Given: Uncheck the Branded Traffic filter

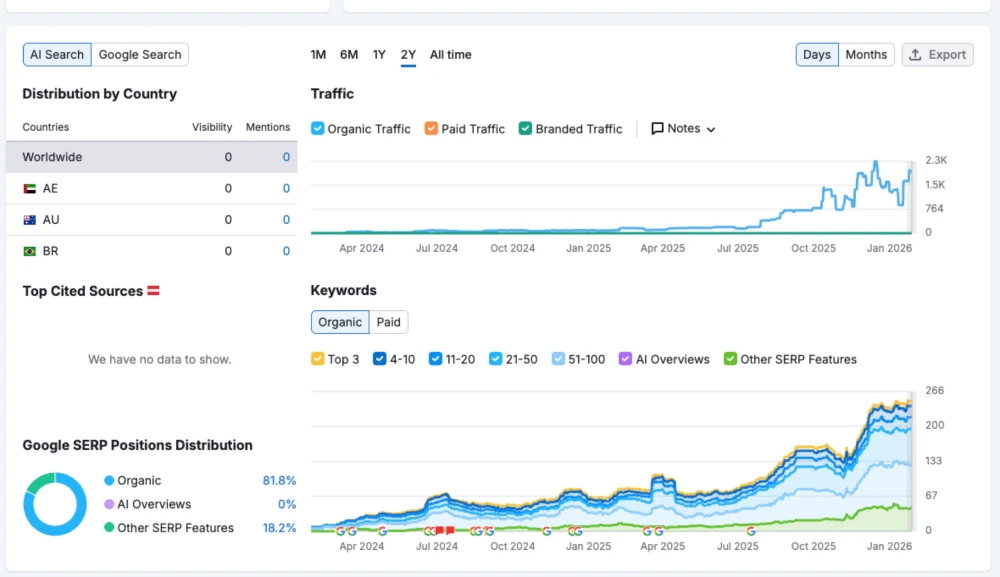Looking at the screenshot, I should 524,128.
